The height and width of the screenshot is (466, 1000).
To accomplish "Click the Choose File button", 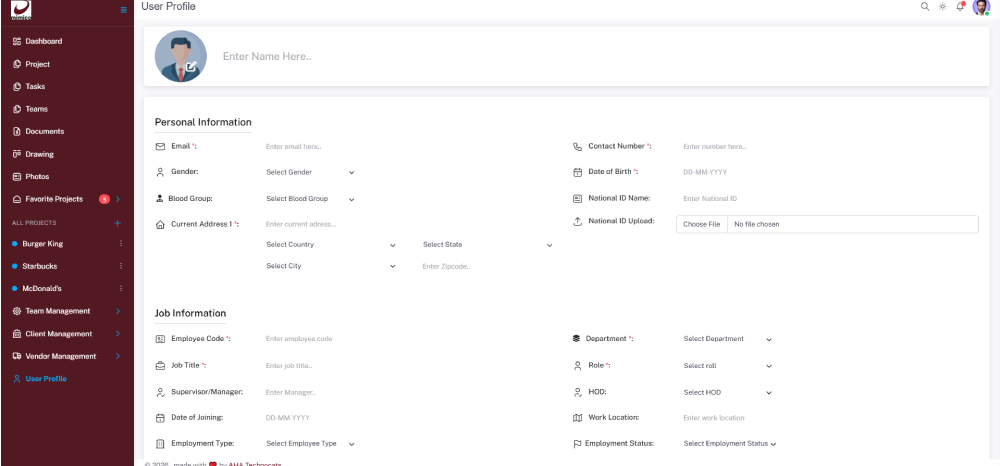I will (702, 224).
